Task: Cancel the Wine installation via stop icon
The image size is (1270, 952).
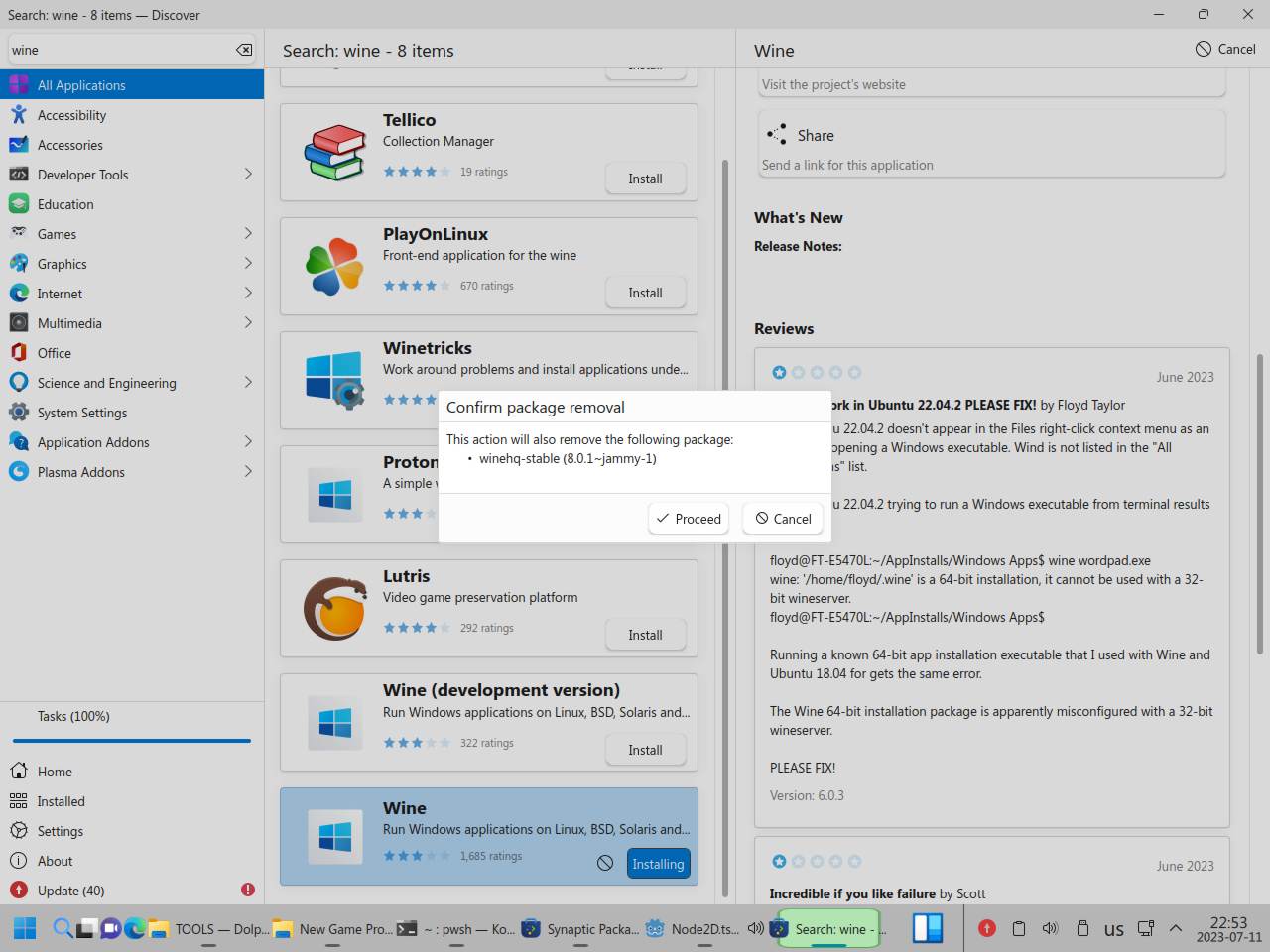Action: tap(605, 864)
